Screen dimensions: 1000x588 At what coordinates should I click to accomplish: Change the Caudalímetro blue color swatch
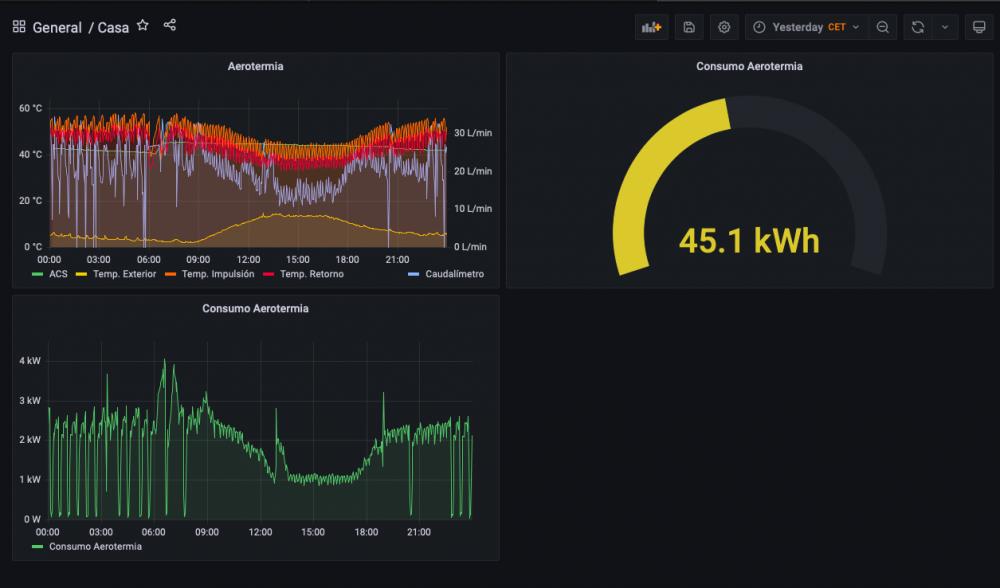(x=413, y=274)
